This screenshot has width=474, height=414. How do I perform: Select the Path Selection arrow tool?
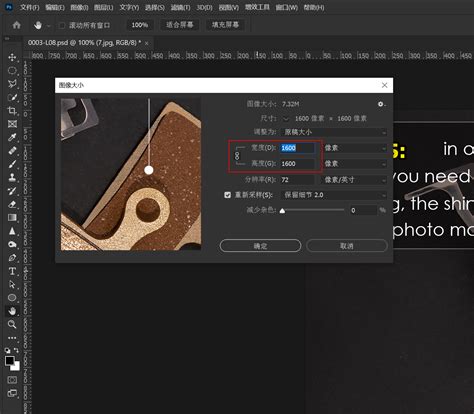click(12, 284)
